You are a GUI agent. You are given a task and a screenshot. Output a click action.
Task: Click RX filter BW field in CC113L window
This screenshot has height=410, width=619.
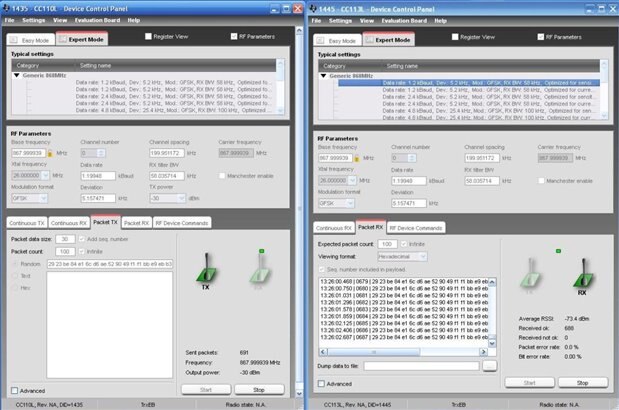click(x=482, y=181)
